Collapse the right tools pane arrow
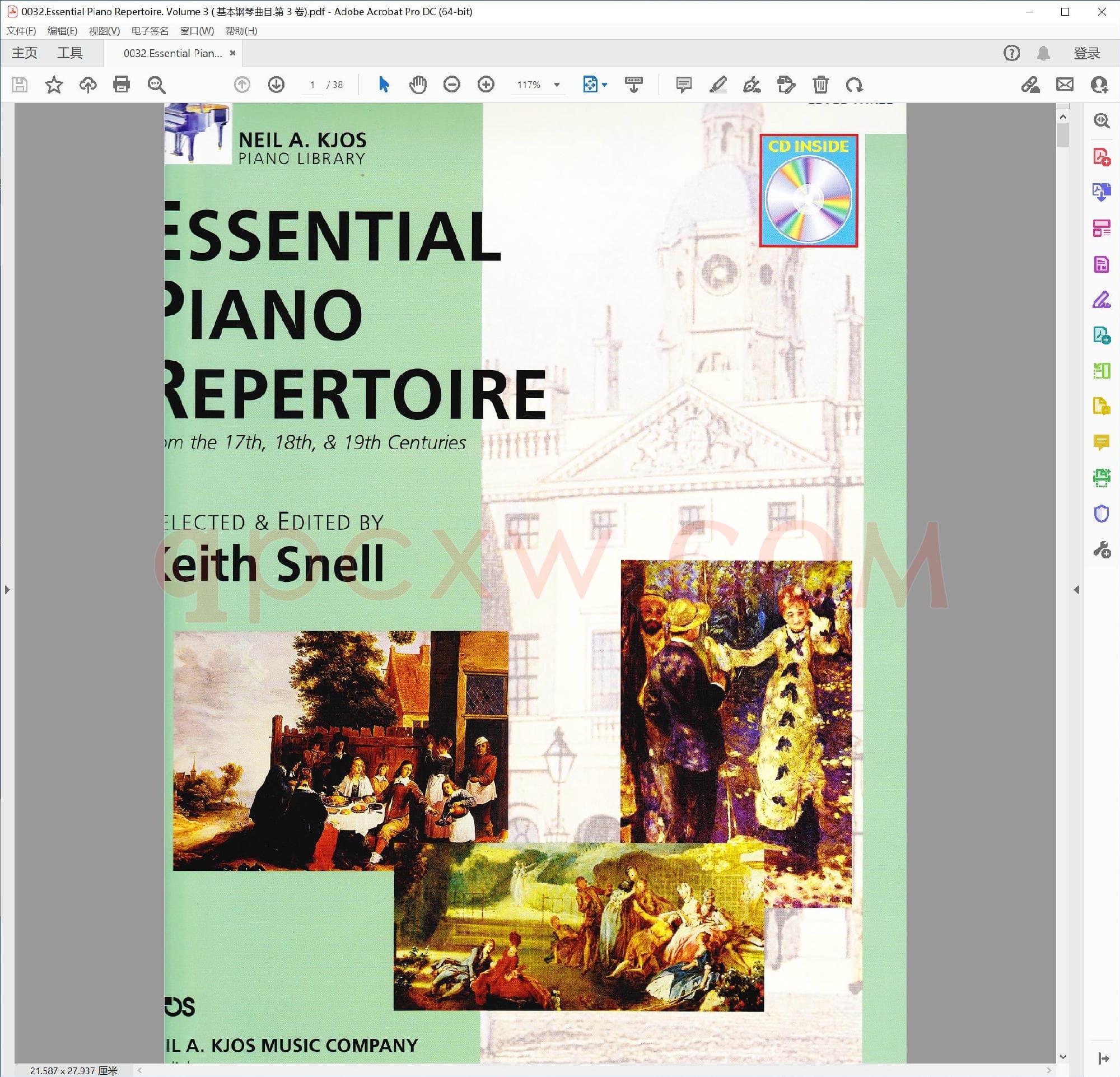Image resolution: width=1120 pixels, height=1077 pixels. coord(1076,590)
